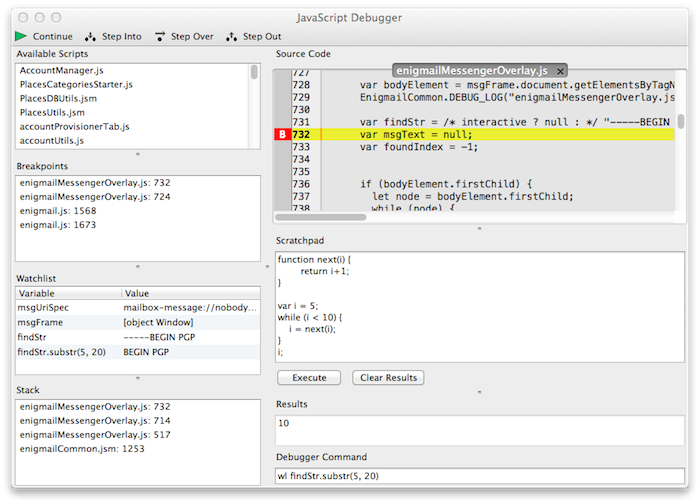This screenshot has width=700, height=504.
Task: Select the findStr watchlist variable
Action: tap(32, 337)
